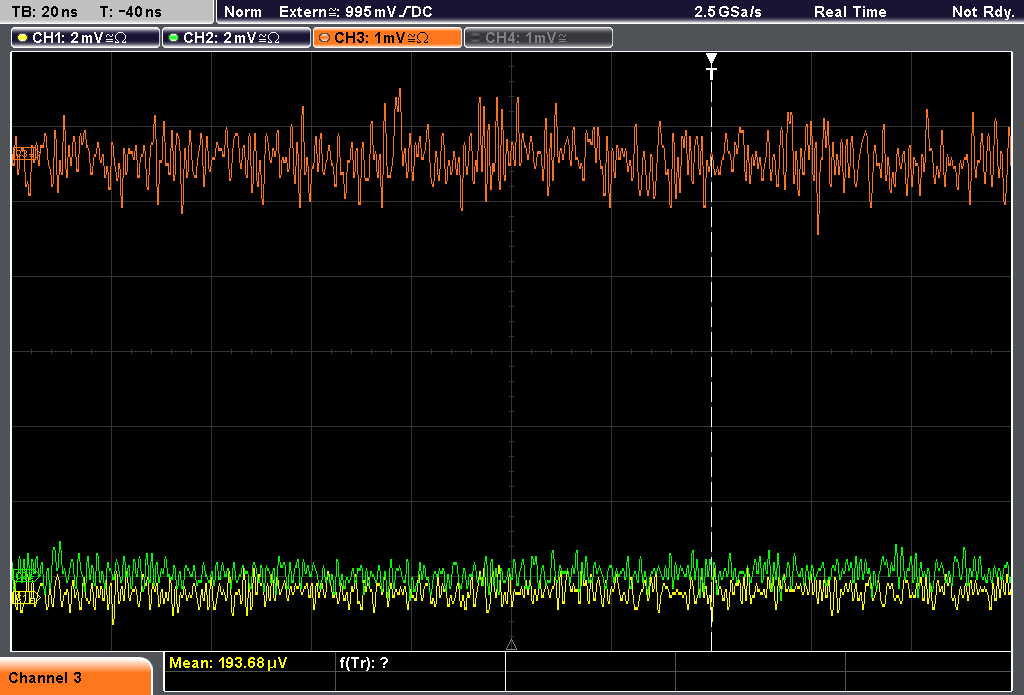1024x695 pixels.
Task: Click the Real Time acquisition mode label
Action: (x=850, y=12)
